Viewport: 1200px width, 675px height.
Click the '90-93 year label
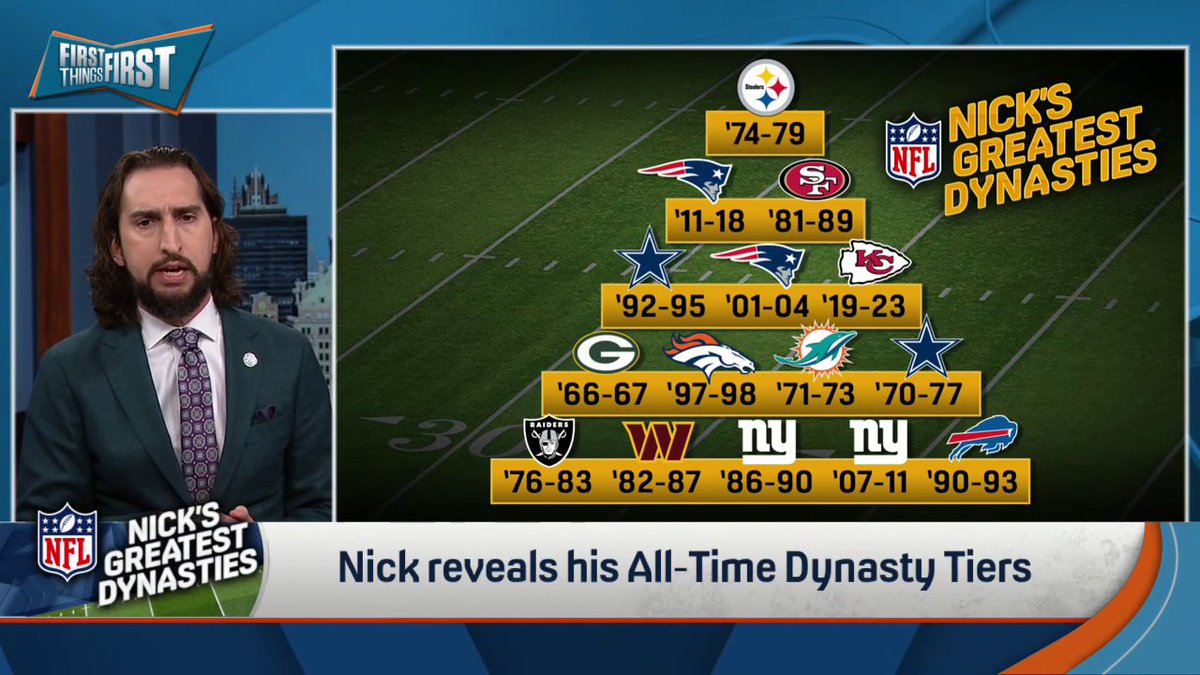972,482
